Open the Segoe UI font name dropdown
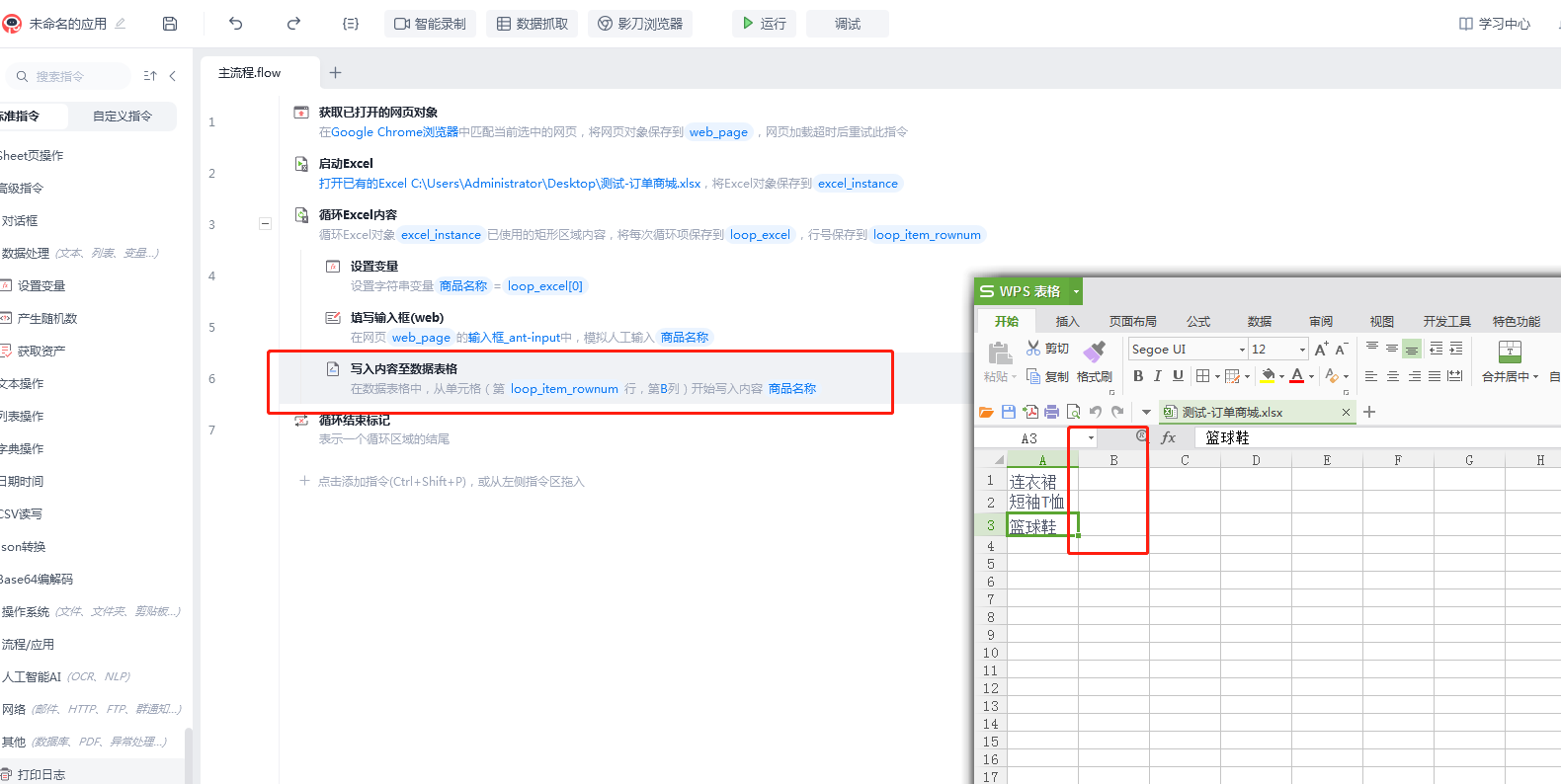Screen dimensions: 1561x784 pyautogui.click(x=1242, y=350)
